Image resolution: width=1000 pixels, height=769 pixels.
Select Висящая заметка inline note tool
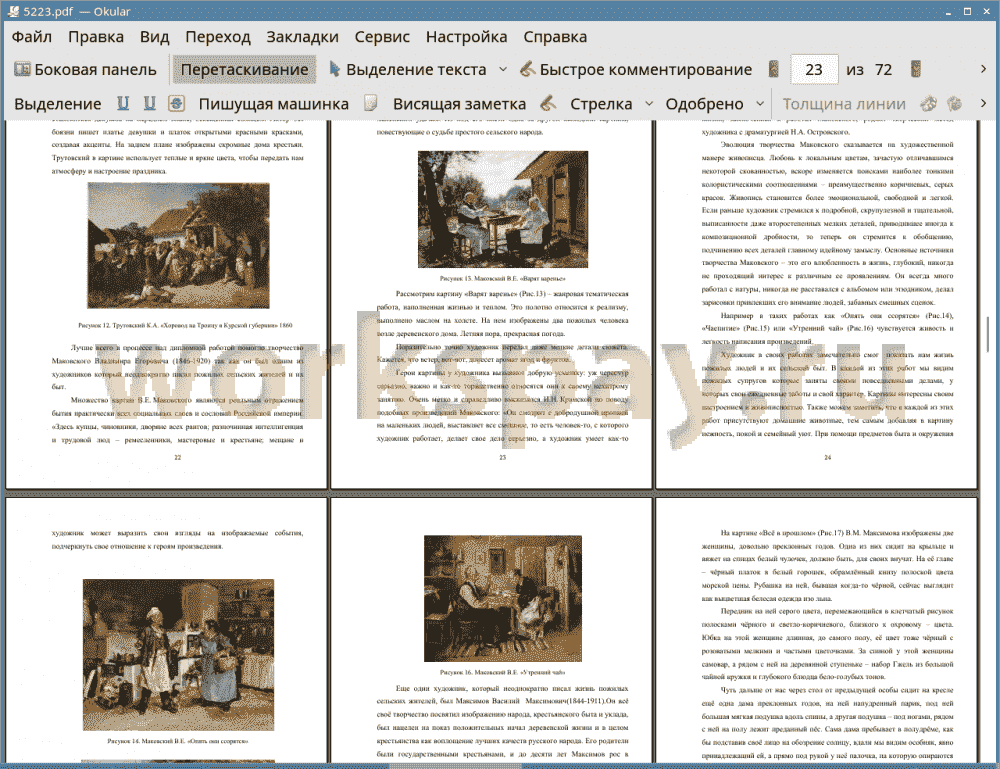click(x=459, y=104)
